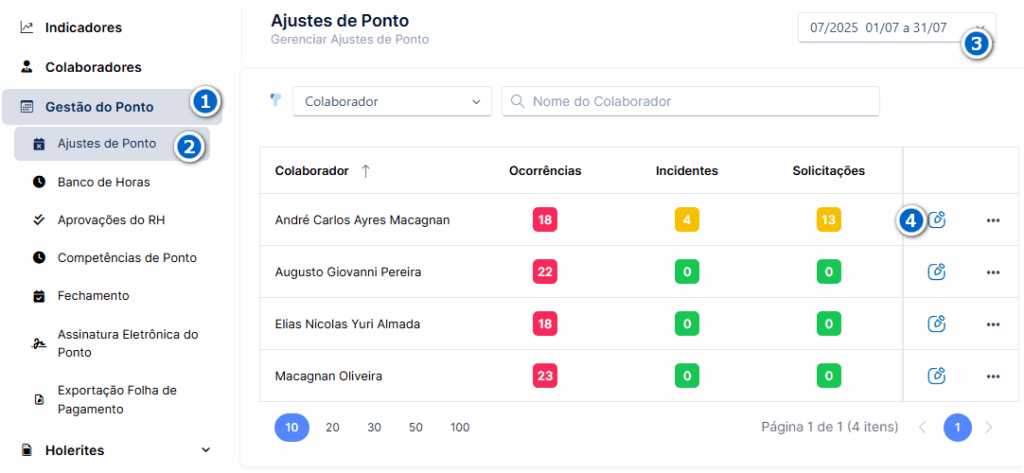Click the red 18 occurrences badge for André
Image resolution: width=1024 pixels, height=473 pixels.
pos(545,220)
